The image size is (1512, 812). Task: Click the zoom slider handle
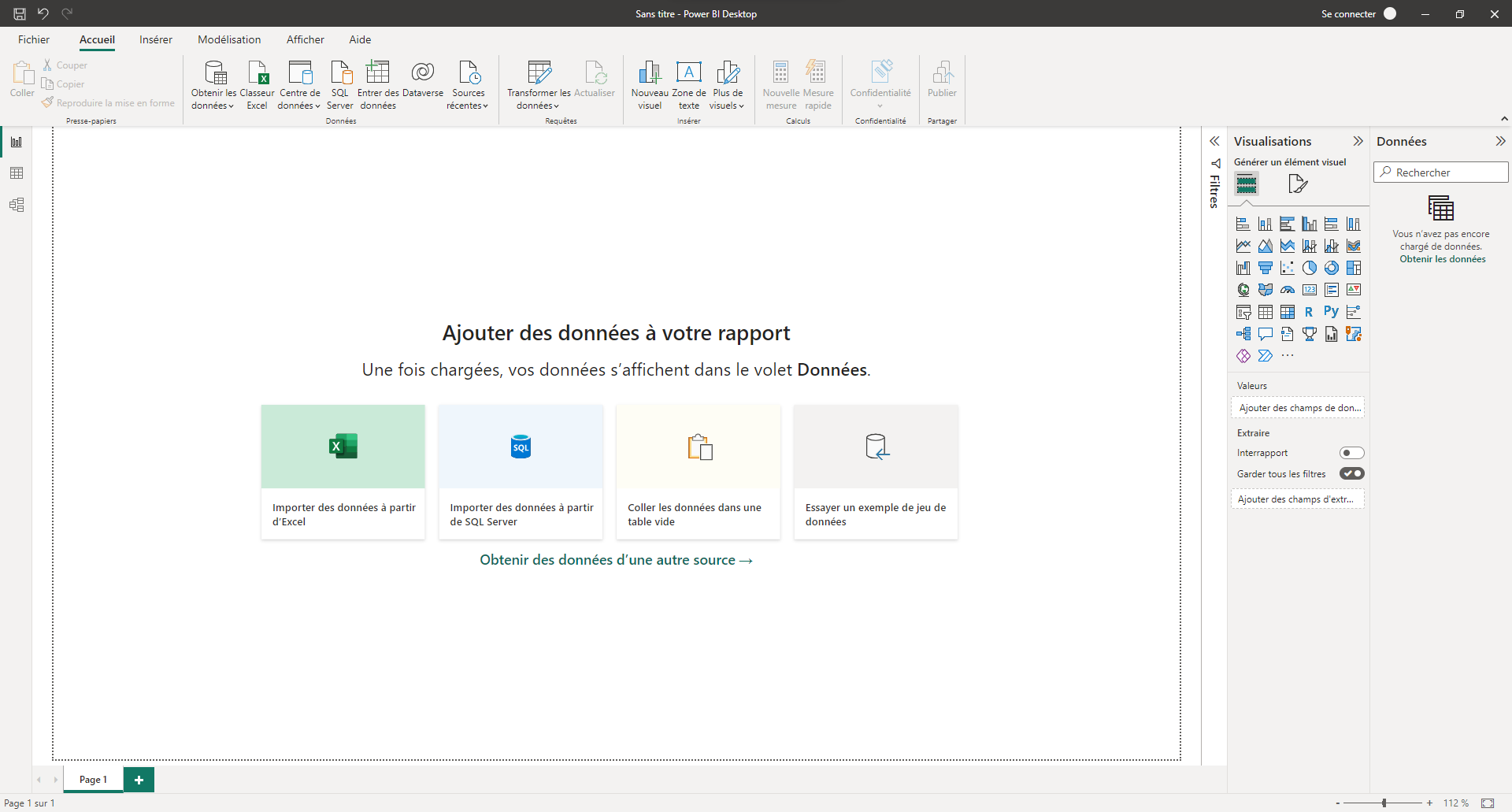point(1384,803)
